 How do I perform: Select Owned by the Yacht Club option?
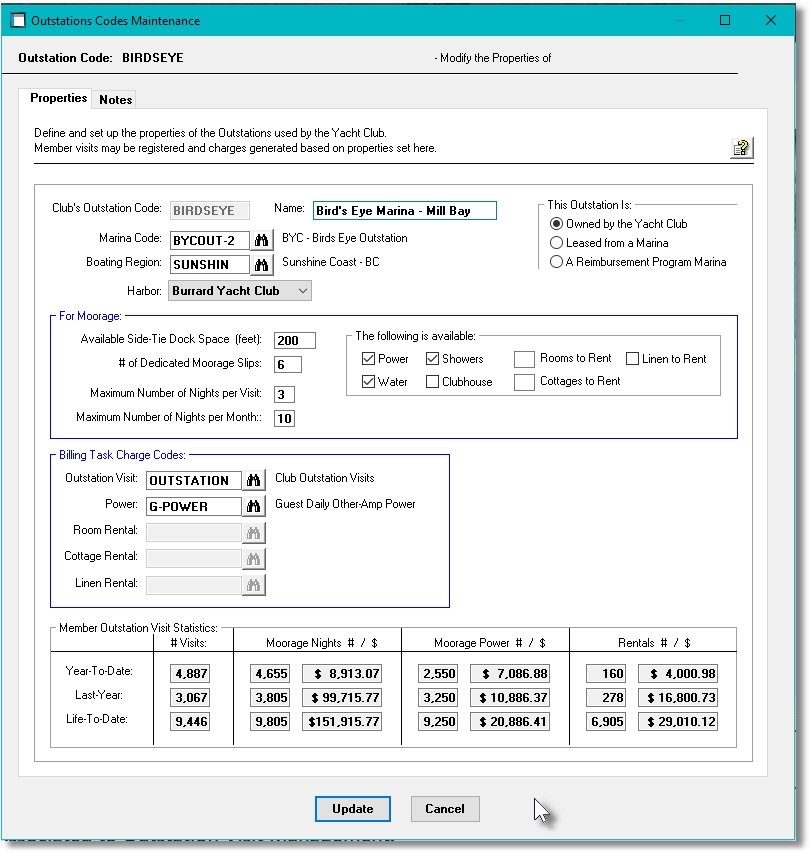pos(556,224)
